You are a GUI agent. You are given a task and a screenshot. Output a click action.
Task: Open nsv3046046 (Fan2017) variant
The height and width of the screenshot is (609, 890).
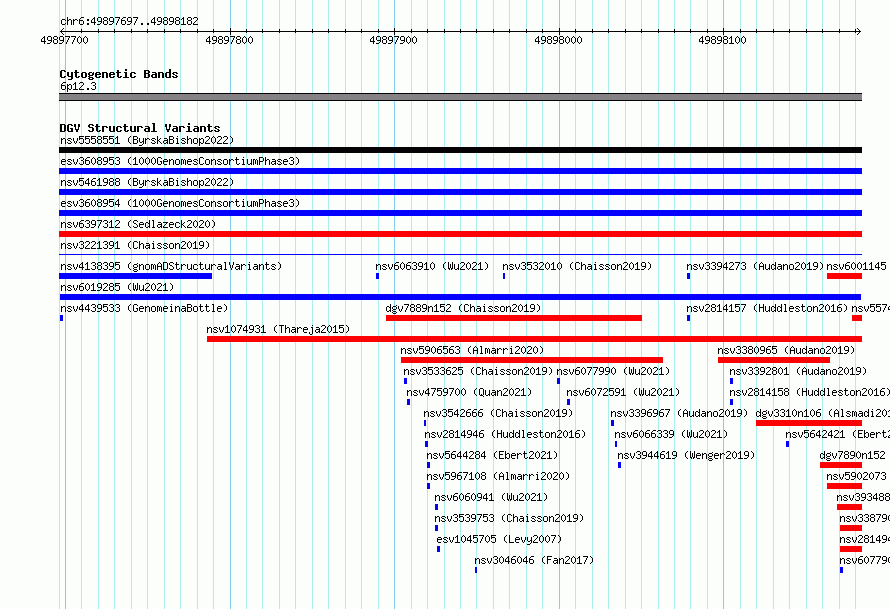pyautogui.click(x=534, y=560)
